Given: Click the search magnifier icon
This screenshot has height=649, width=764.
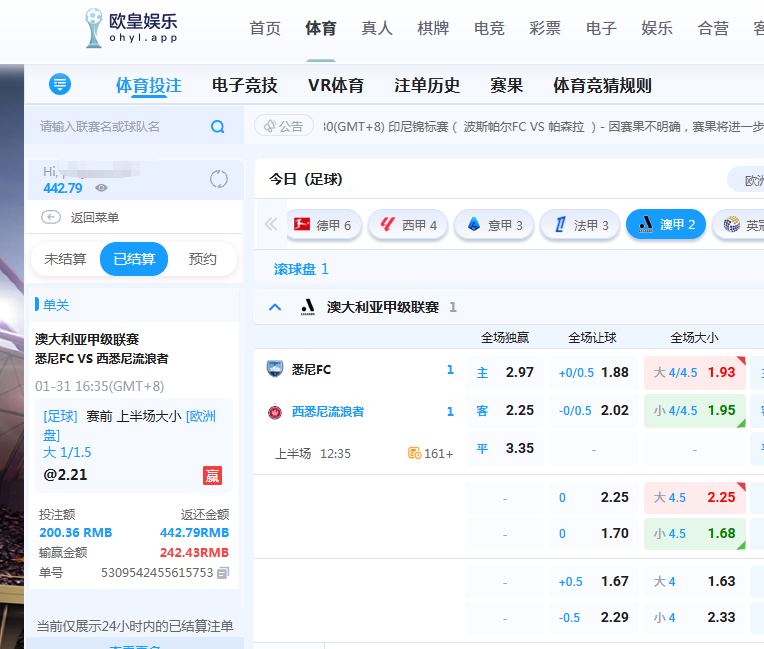Looking at the screenshot, I should (x=218, y=127).
